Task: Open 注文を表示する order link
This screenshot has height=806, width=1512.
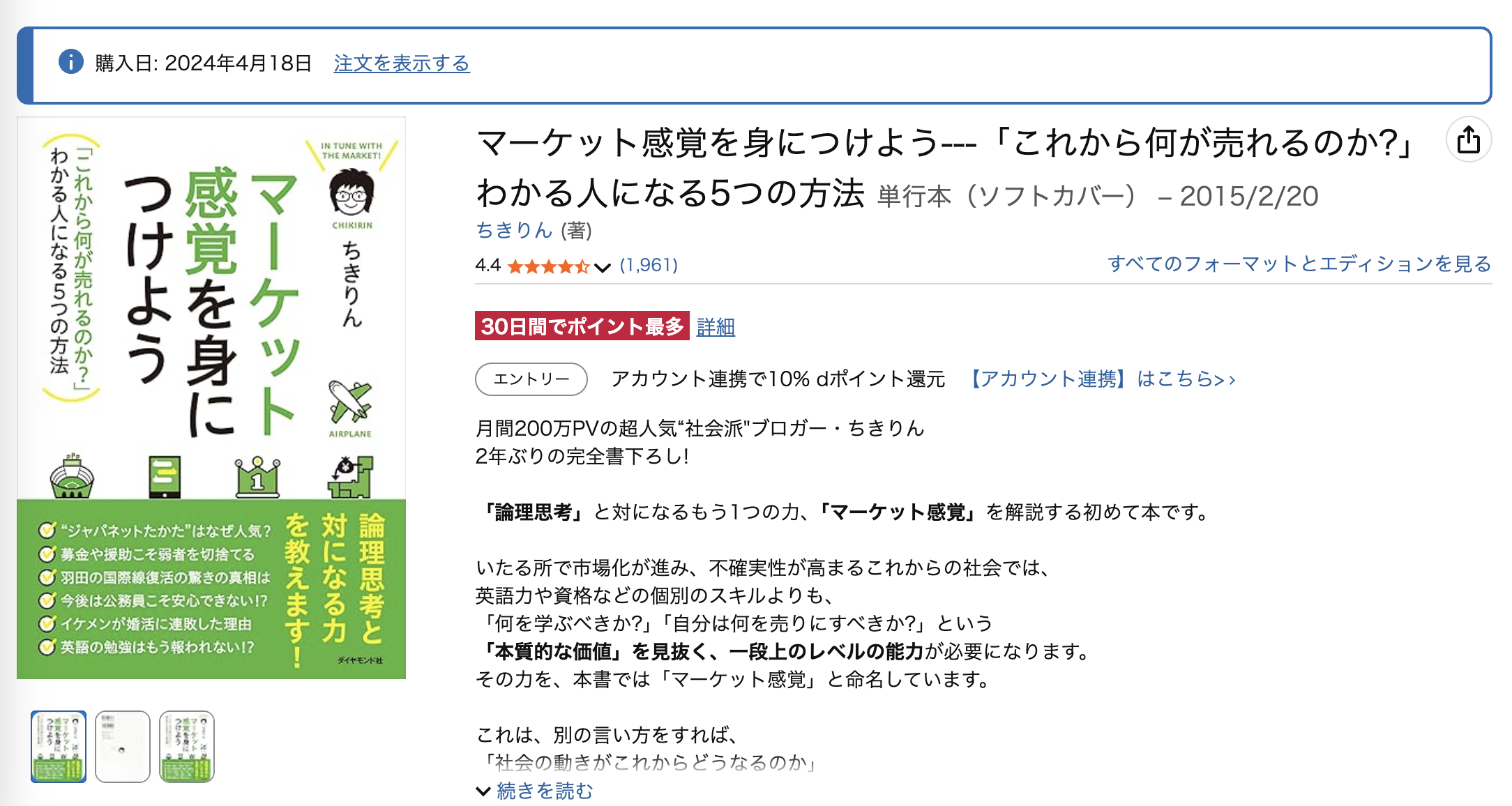Action: click(402, 63)
